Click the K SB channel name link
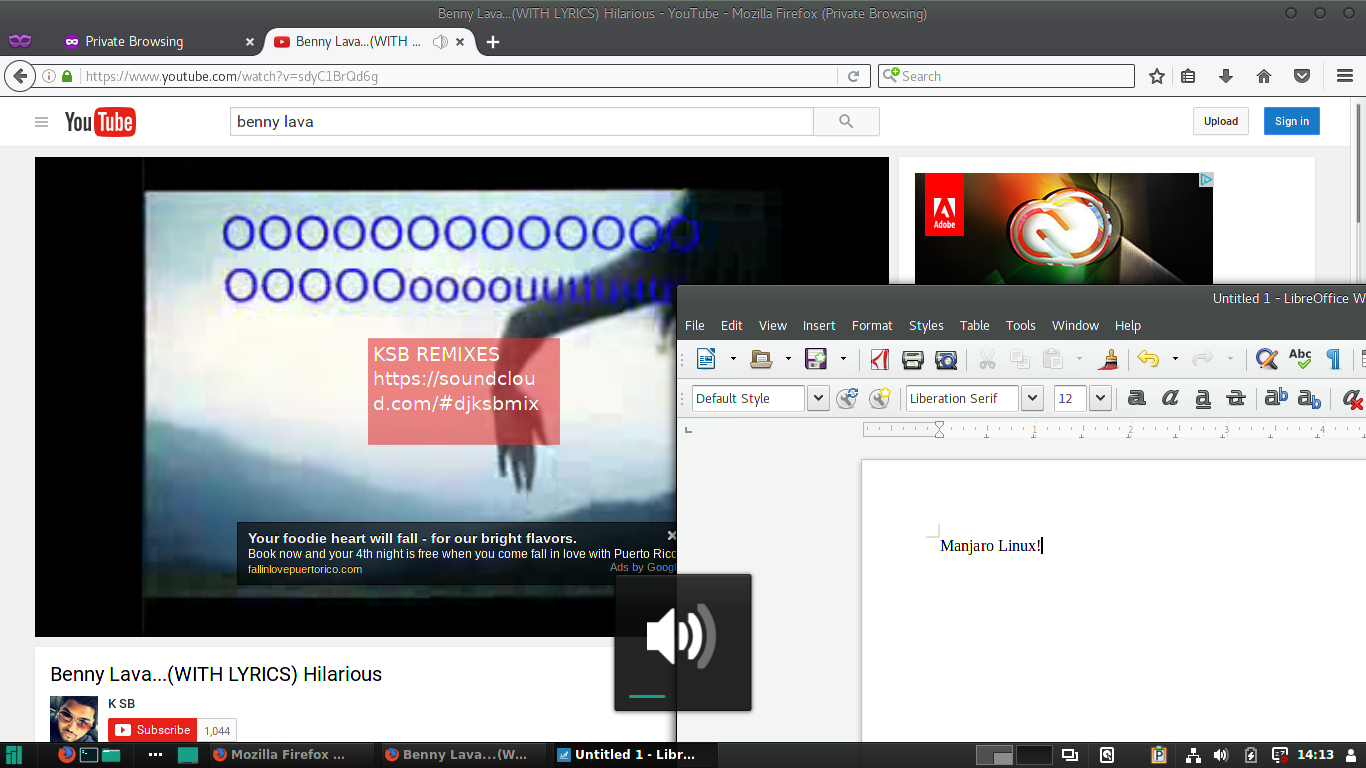The height and width of the screenshot is (768, 1366). click(121, 704)
